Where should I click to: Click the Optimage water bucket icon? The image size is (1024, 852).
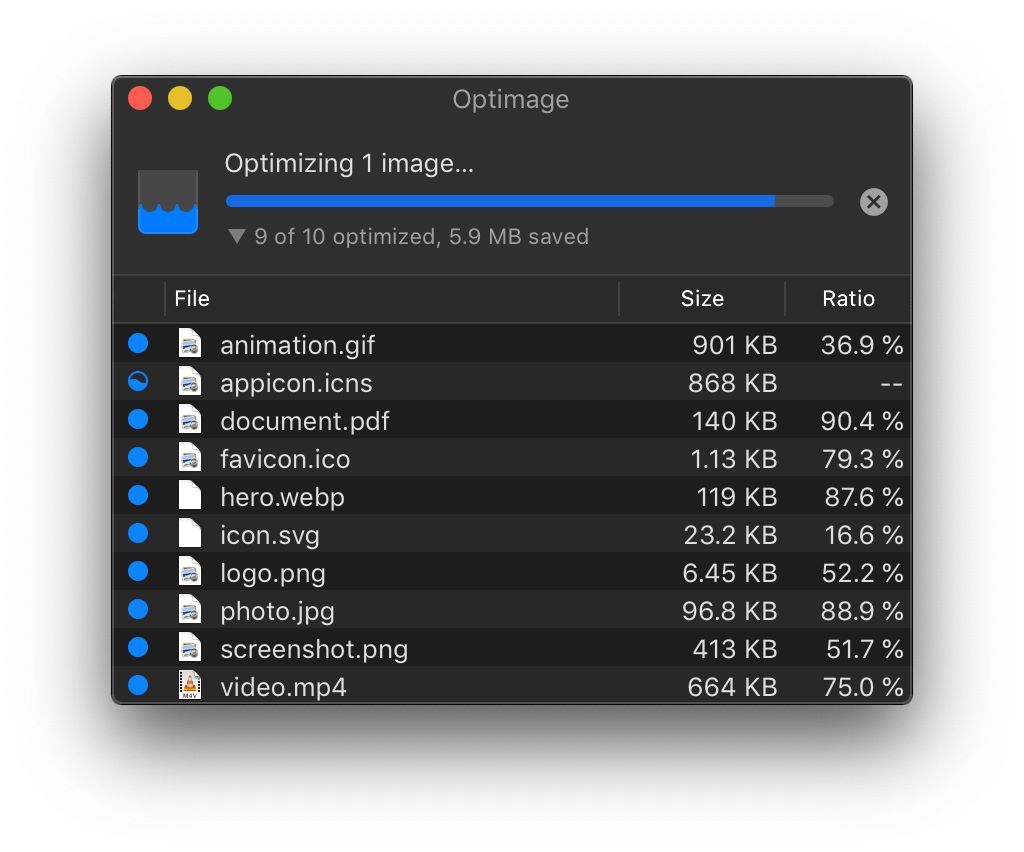[168, 202]
